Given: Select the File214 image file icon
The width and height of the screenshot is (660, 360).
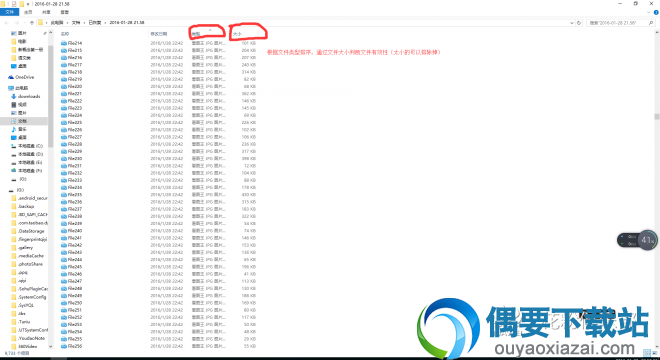Looking at the screenshot, I should (x=64, y=43).
